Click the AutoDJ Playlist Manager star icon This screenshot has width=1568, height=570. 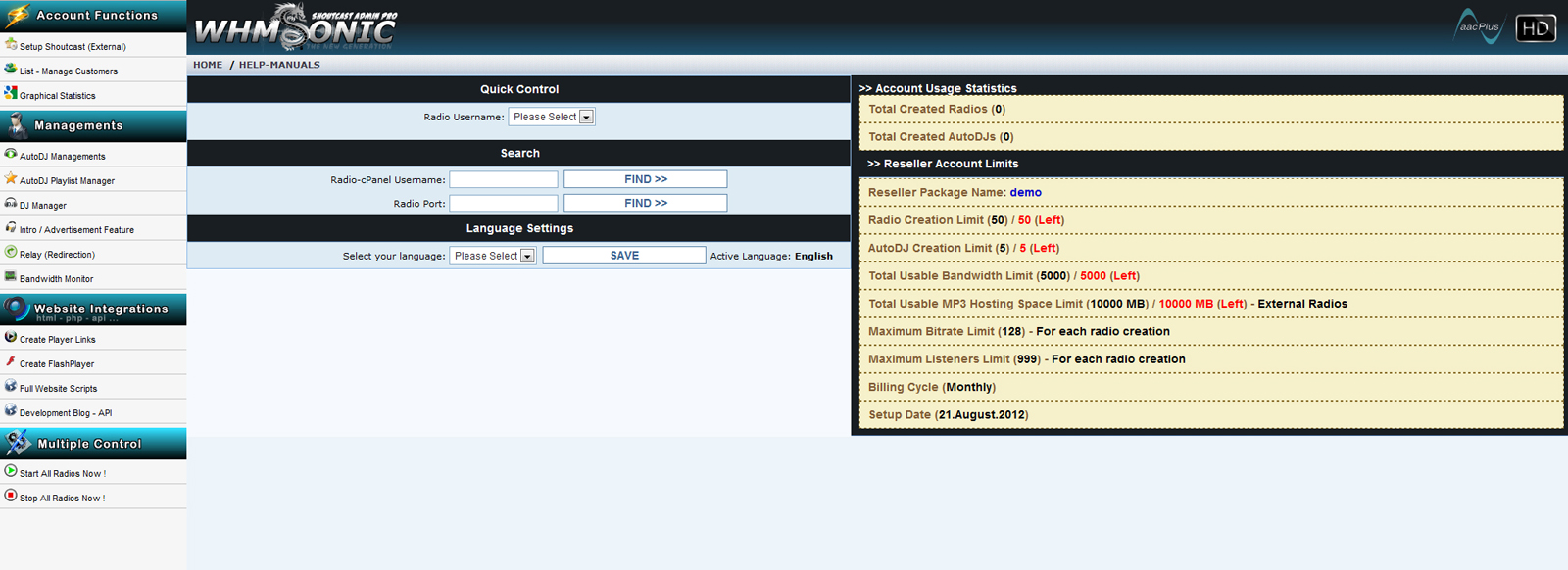(11, 178)
